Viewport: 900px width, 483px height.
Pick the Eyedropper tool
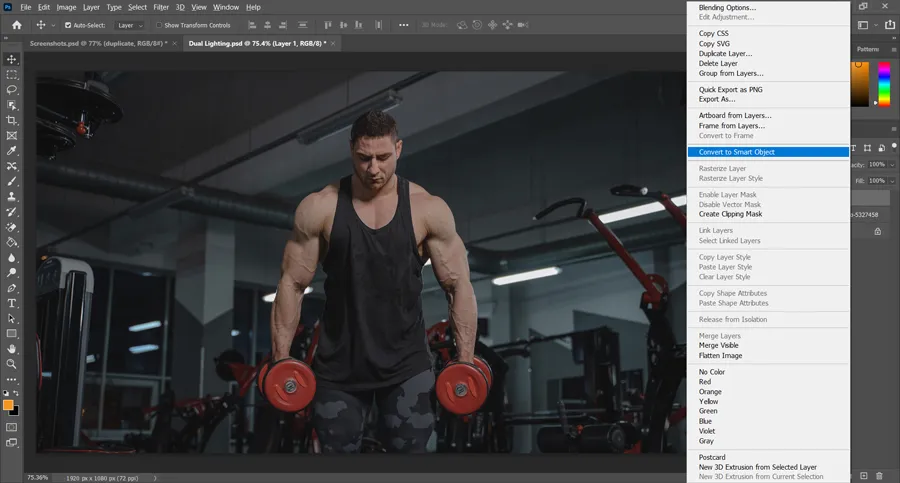tap(12, 151)
